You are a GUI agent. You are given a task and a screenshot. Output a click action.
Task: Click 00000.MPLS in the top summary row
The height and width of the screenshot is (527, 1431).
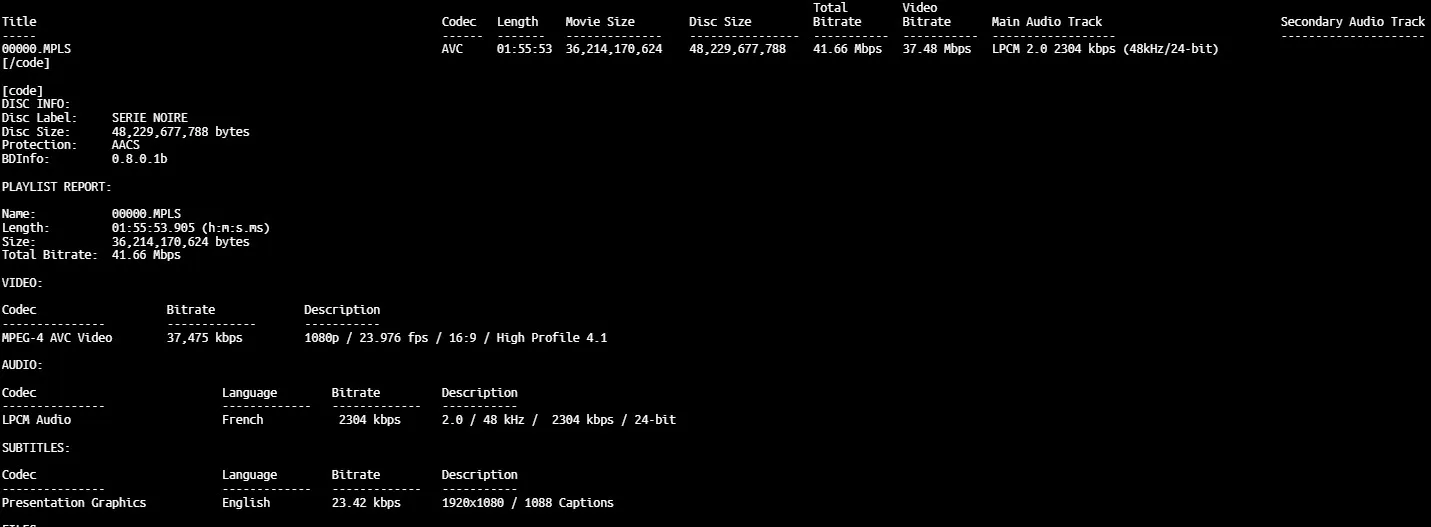click(x=36, y=49)
